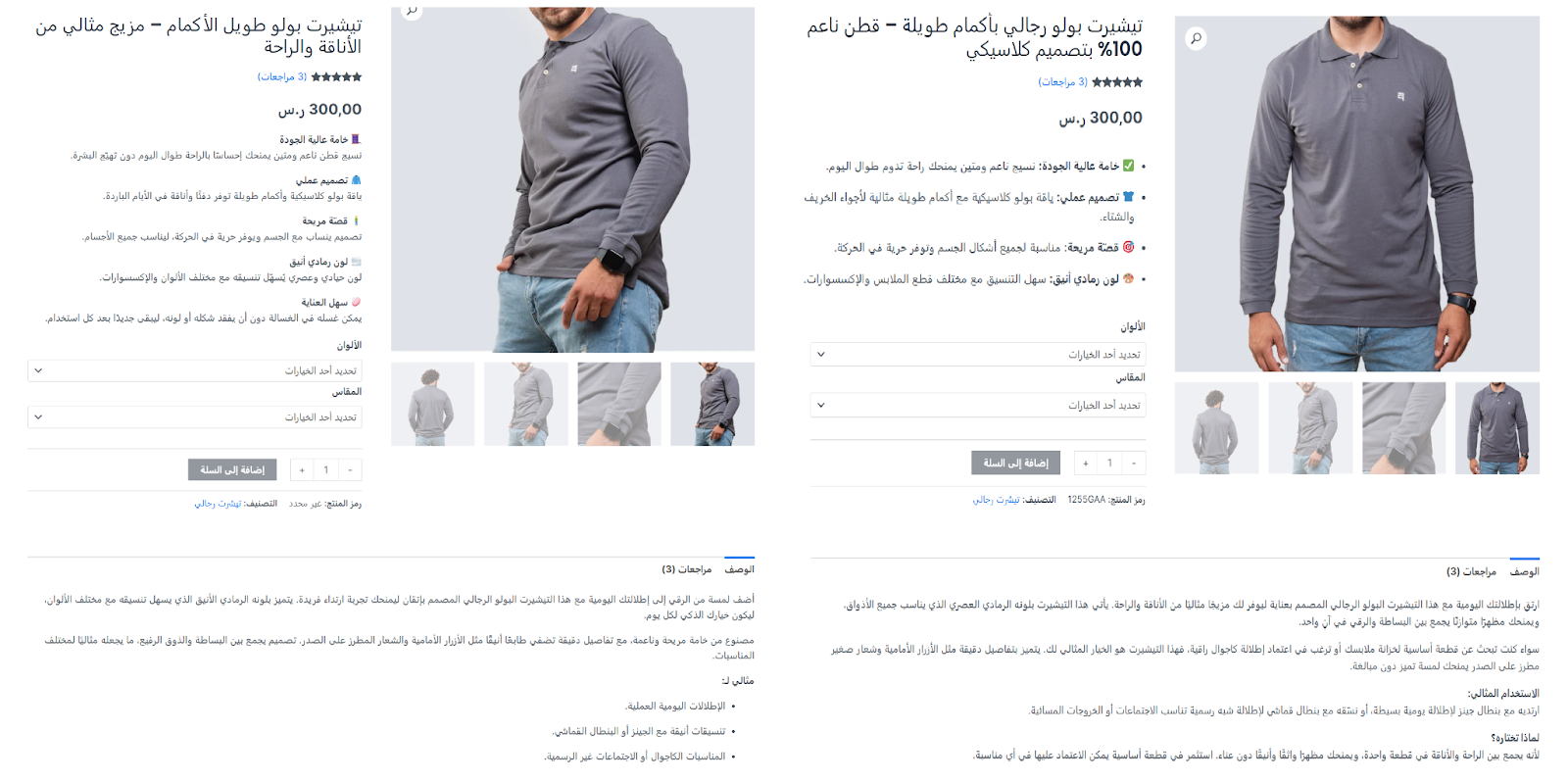Click the five-star rating in right product panel
Viewport: 1568px width, 782px height.
[1117, 82]
